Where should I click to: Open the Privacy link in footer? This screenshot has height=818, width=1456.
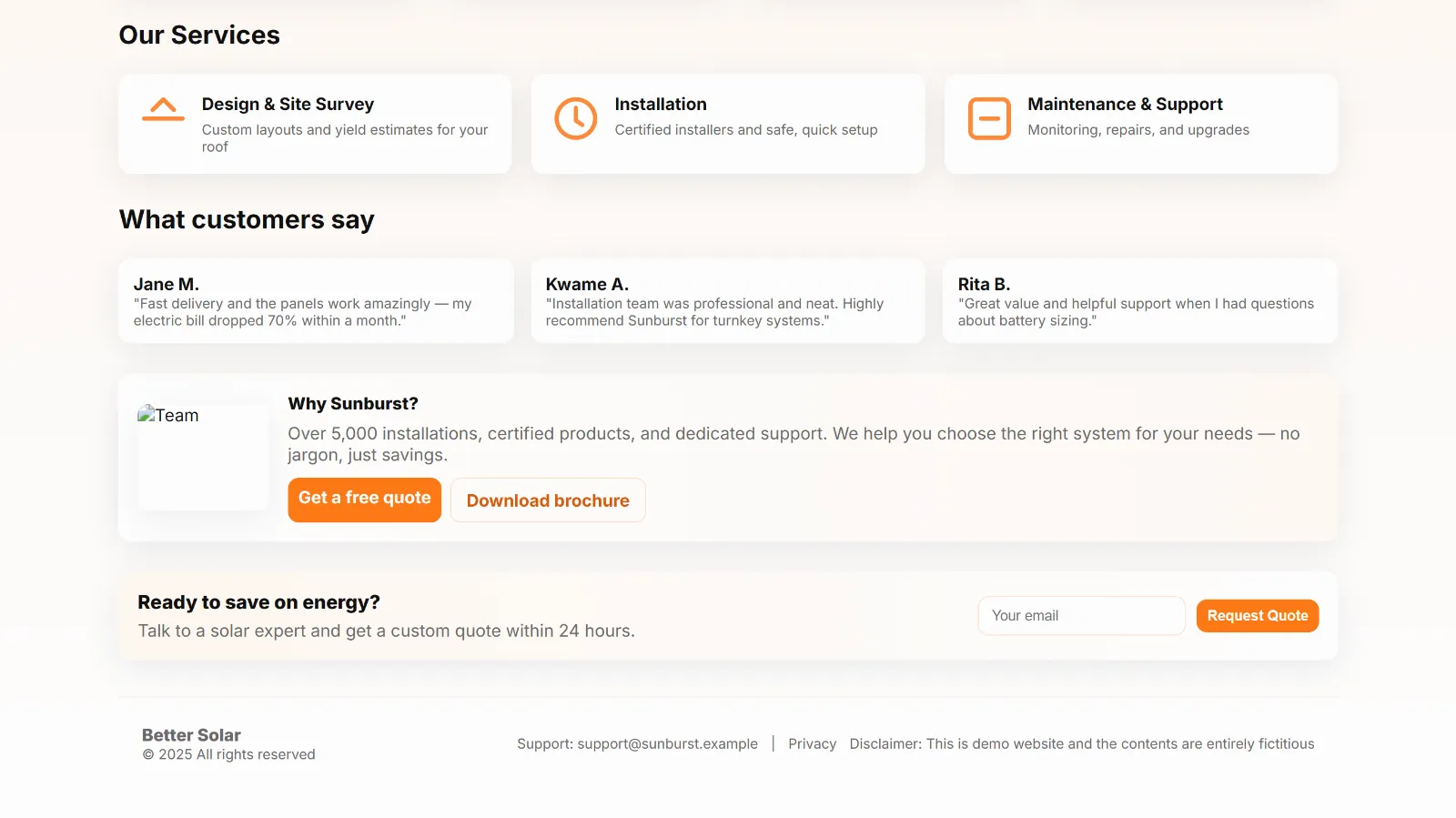pos(812,743)
